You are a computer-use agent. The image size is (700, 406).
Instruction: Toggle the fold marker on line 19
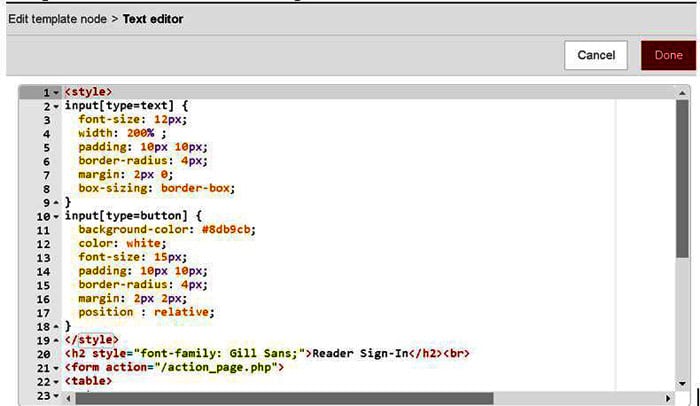(56, 340)
